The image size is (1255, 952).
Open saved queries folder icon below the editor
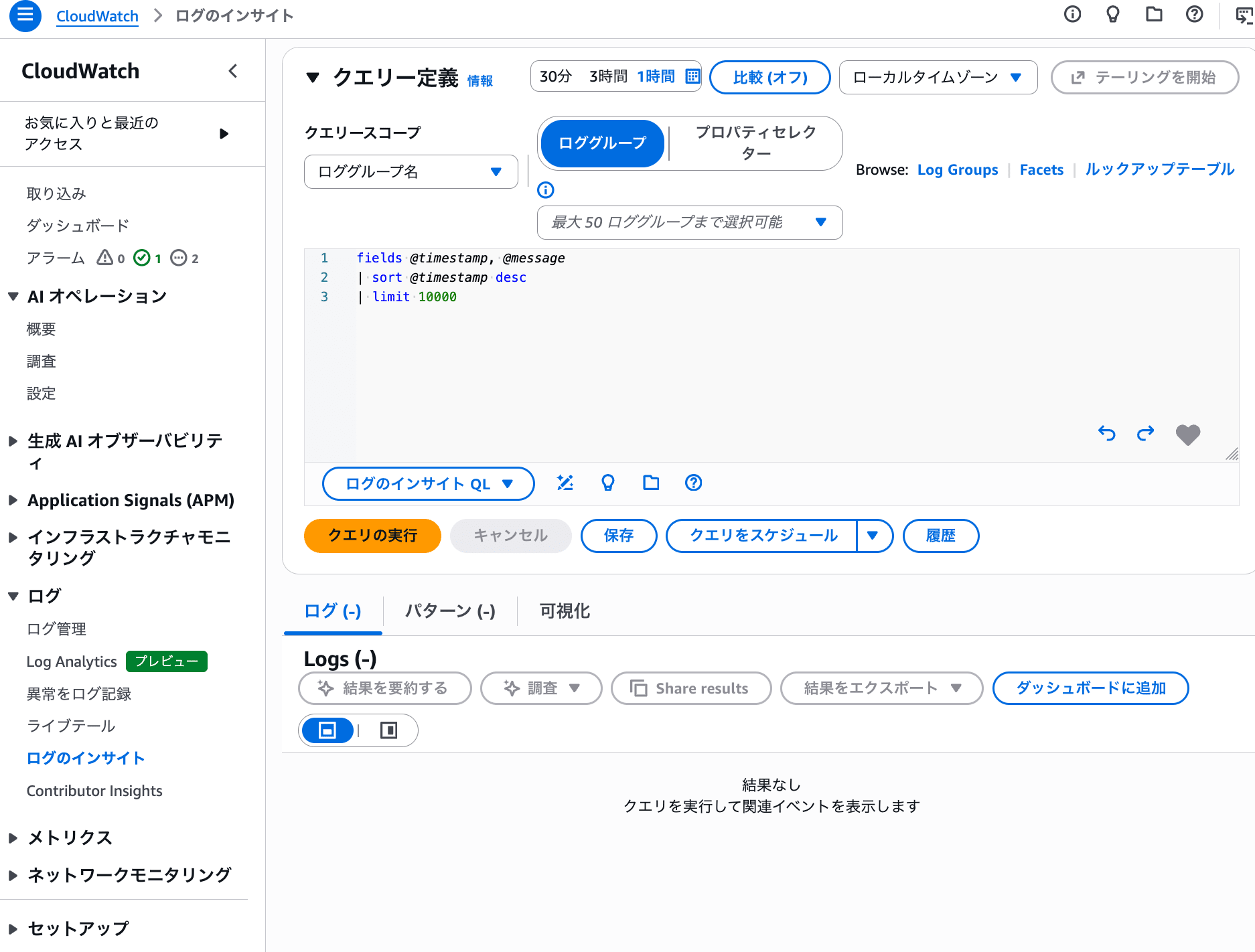(650, 483)
